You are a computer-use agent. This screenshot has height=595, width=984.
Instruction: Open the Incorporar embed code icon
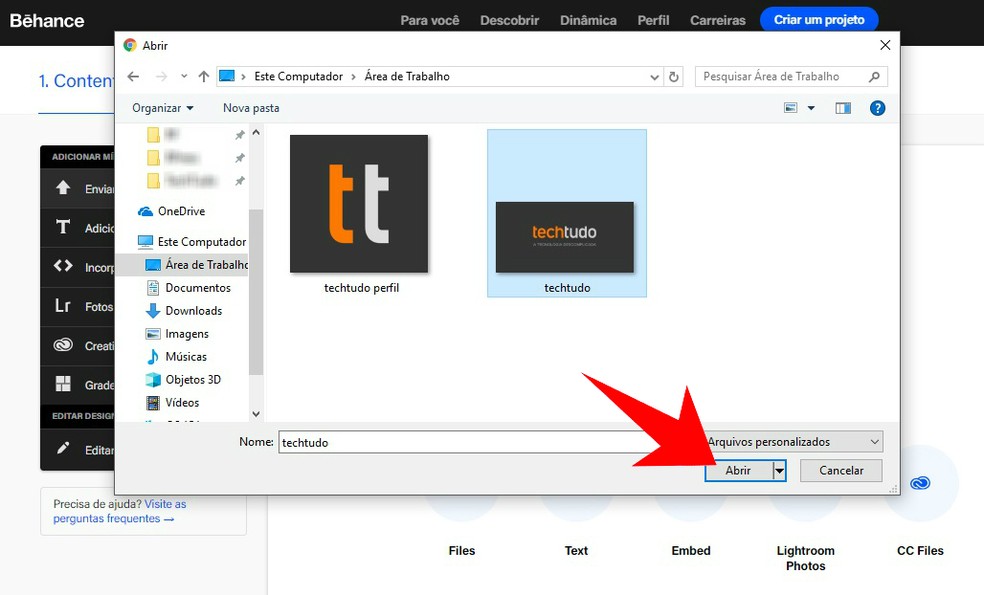(x=63, y=267)
